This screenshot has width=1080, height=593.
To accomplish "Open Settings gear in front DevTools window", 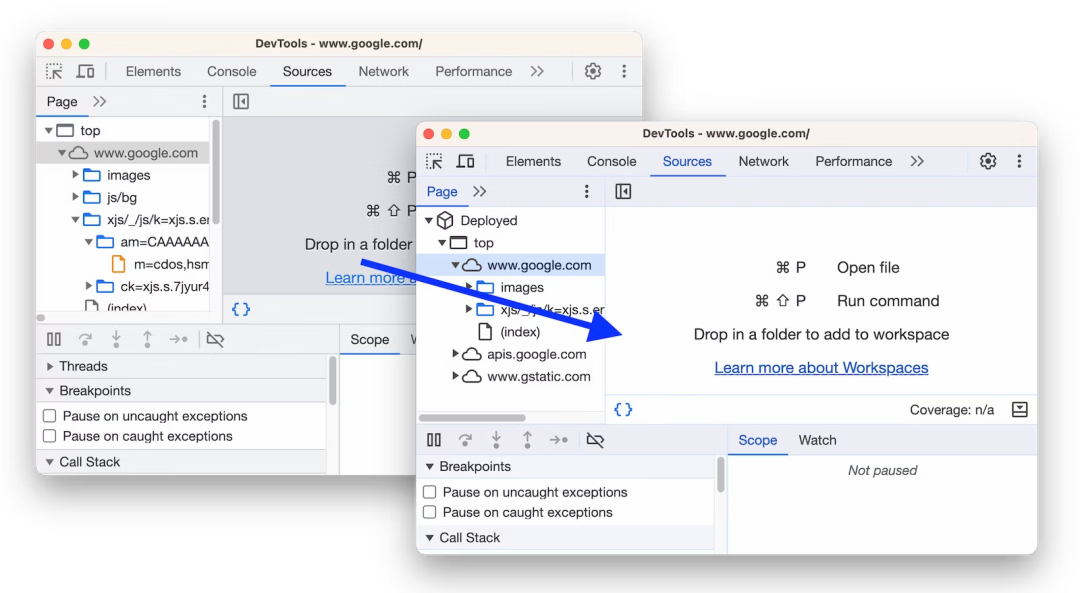I will (x=988, y=161).
